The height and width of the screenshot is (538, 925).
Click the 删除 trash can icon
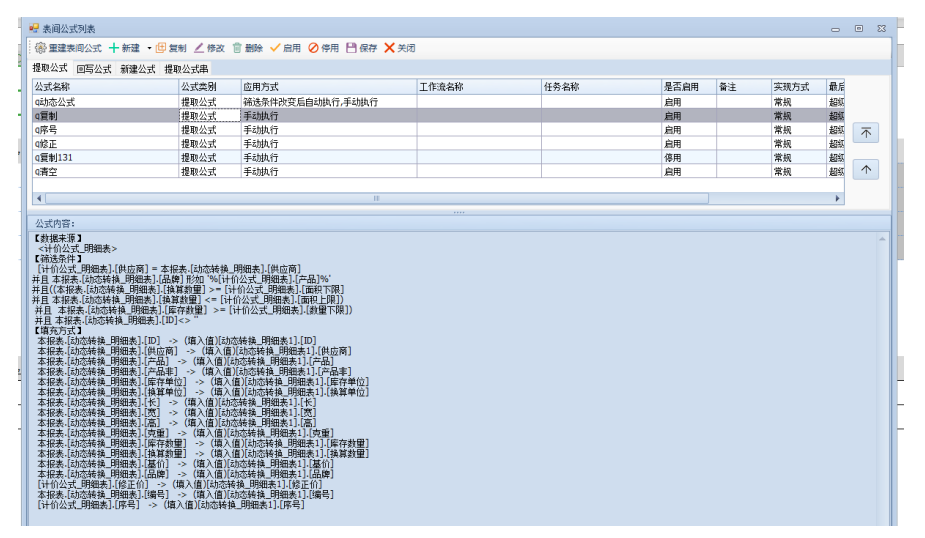[x=237, y=48]
